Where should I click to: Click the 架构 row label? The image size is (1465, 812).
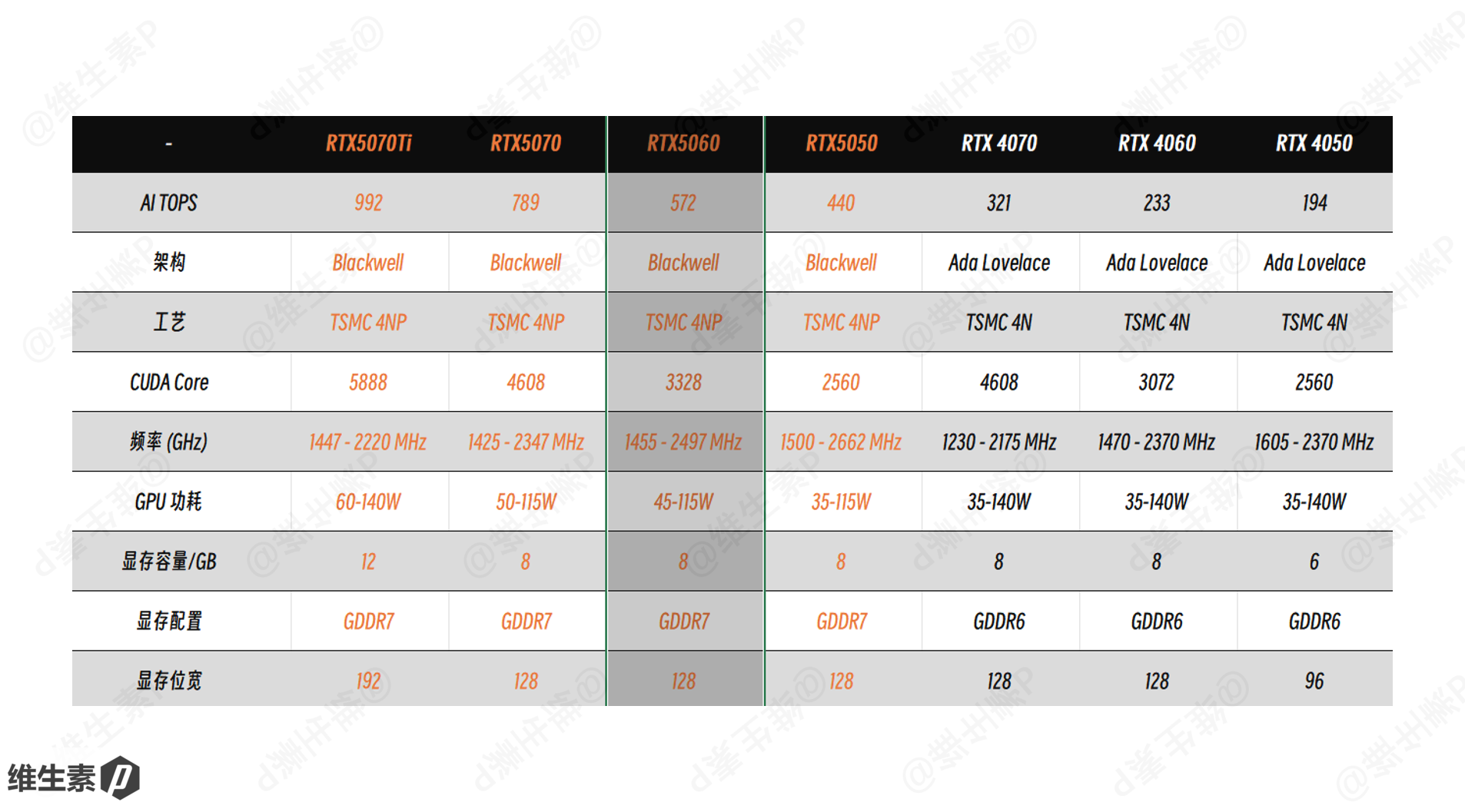coord(169,263)
